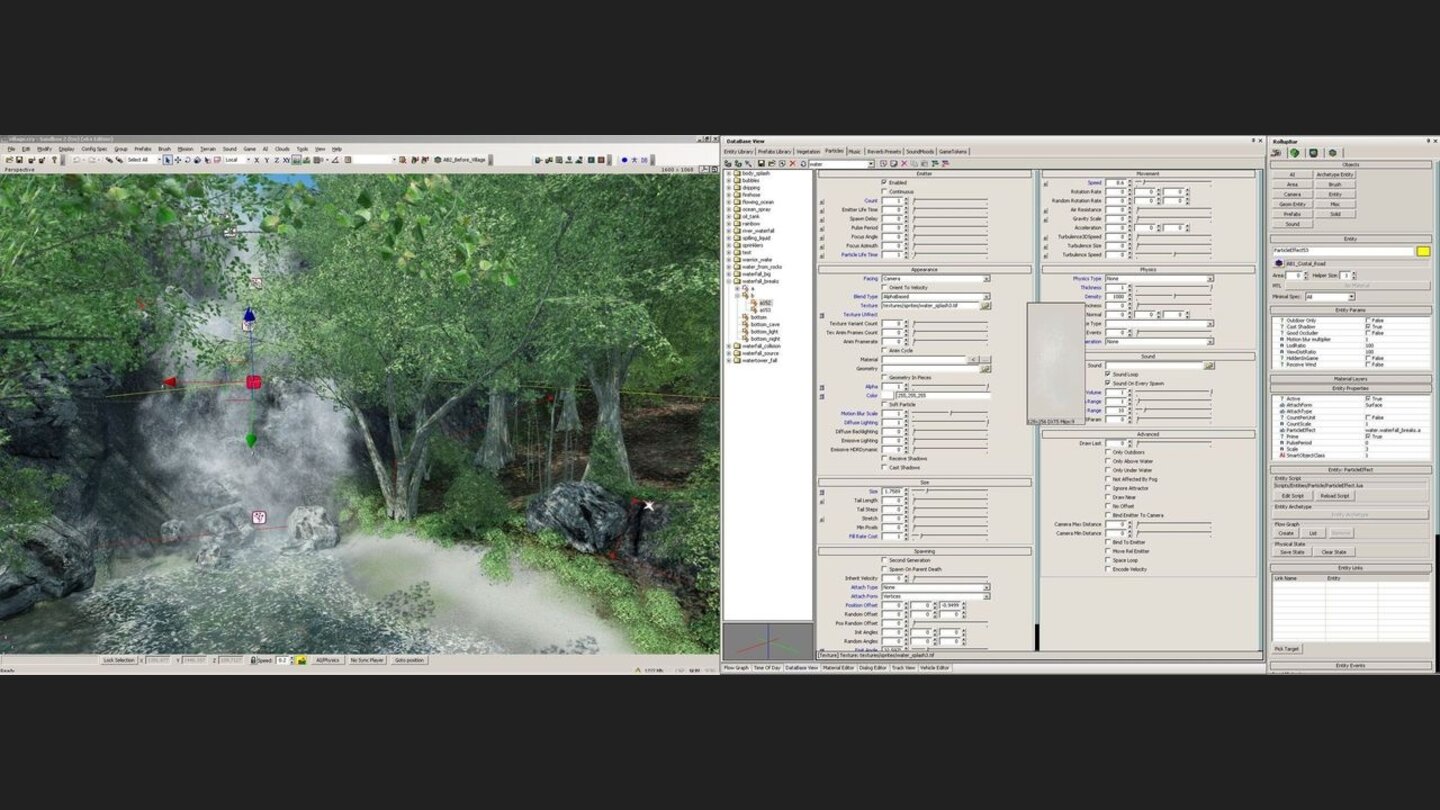This screenshot has width=1440, height=810.
Task: Click the save level icon in main toolbar
Action: (18, 160)
